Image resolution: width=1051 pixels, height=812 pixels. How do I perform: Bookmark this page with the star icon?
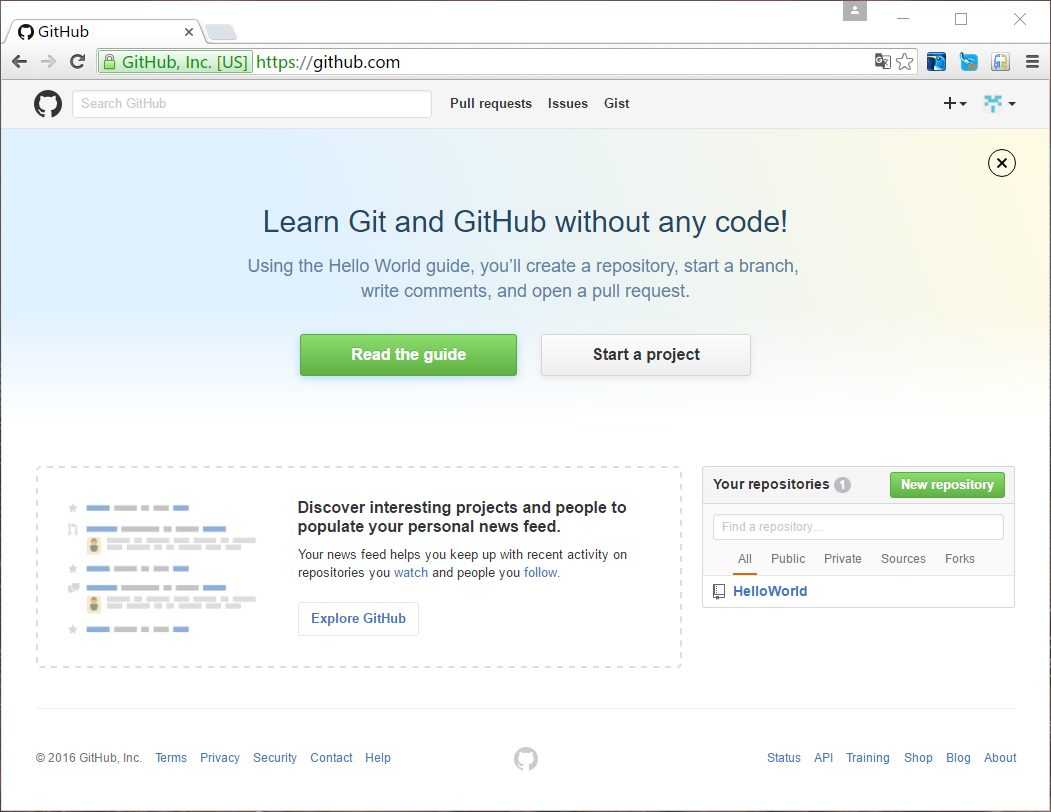point(904,62)
